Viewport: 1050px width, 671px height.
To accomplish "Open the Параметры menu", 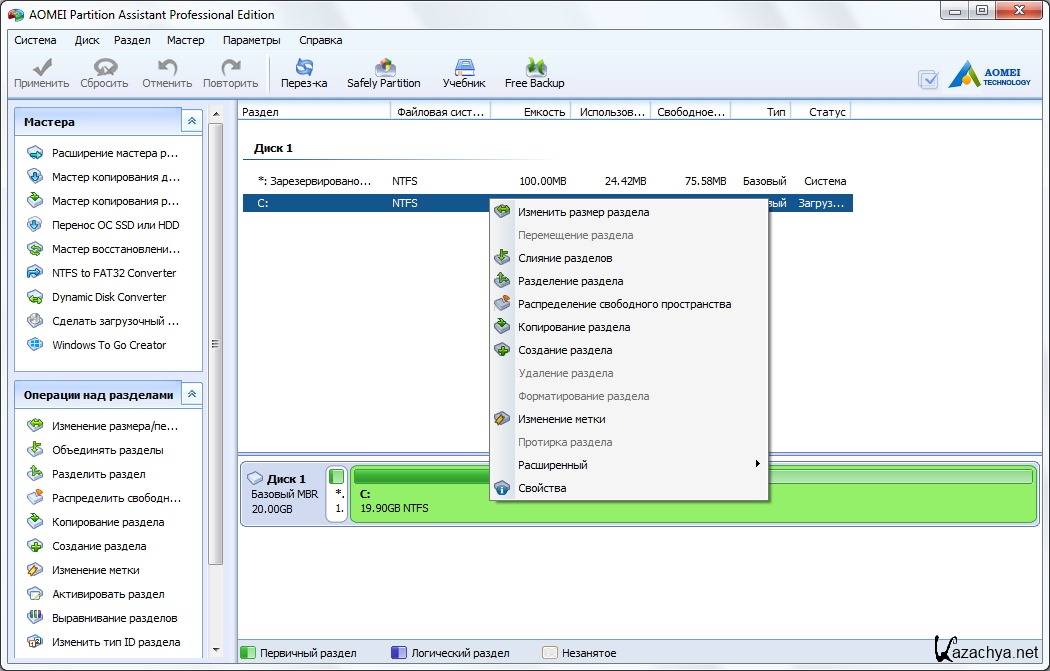I will tap(251, 40).
